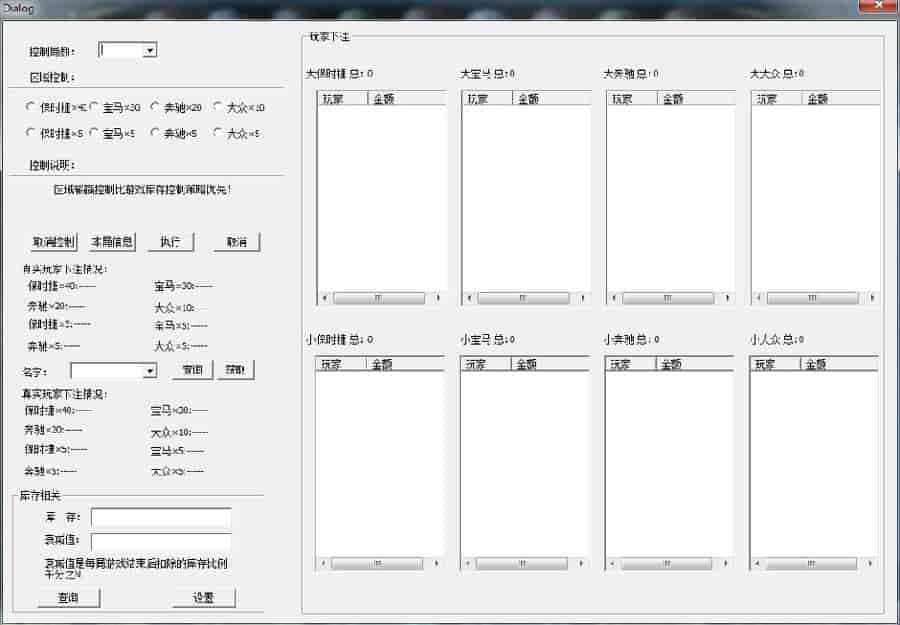900x625 pixels.
Task: Click 查询 button beside the 名字 dropdown
Action: click(192, 371)
